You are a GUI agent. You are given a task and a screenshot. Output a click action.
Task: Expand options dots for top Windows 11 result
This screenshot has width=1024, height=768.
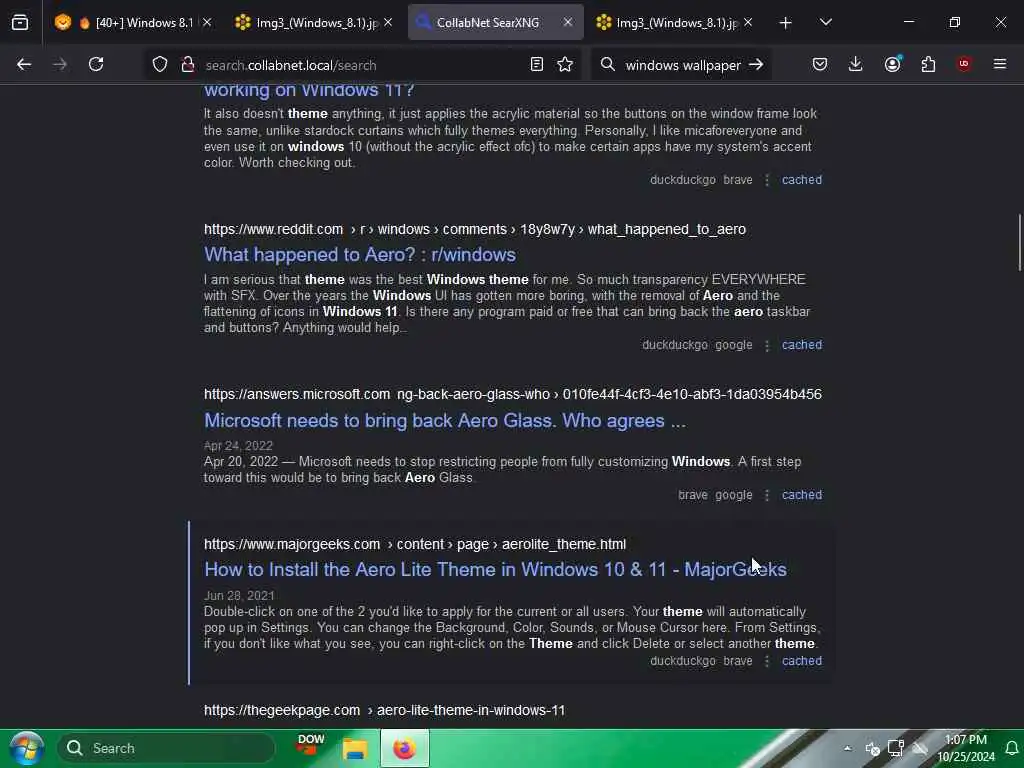(x=767, y=180)
